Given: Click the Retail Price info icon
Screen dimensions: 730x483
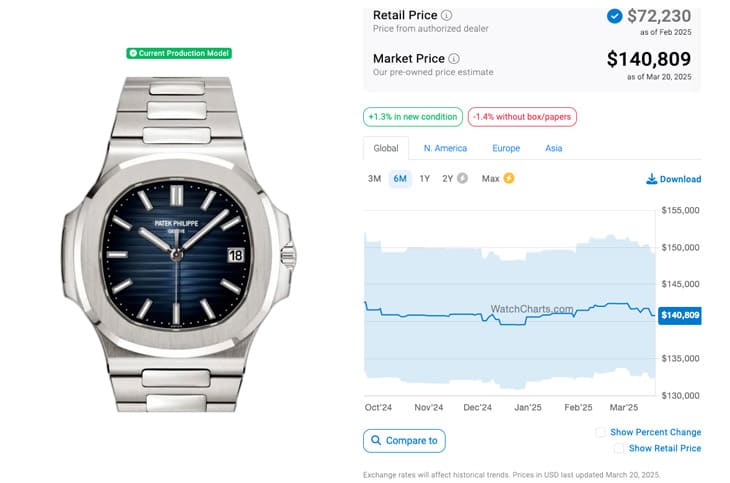Looking at the screenshot, I should 446,16.
